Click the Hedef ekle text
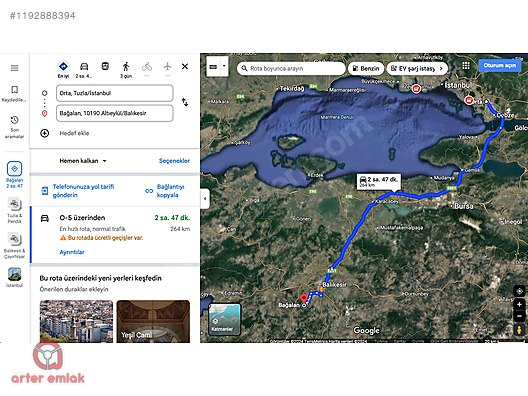This screenshot has height=396, width=528. [x=74, y=133]
